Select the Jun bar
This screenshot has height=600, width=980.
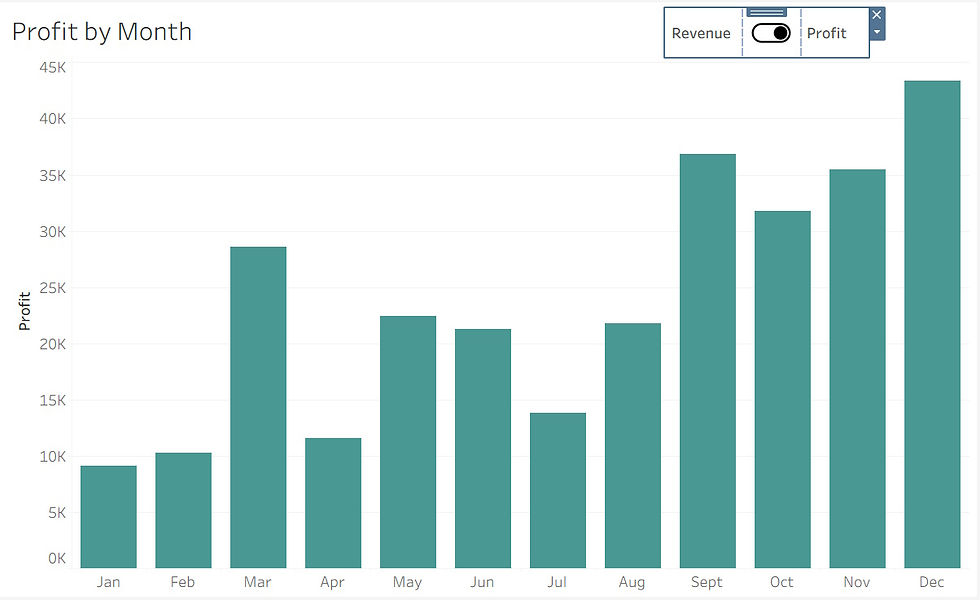483,449
